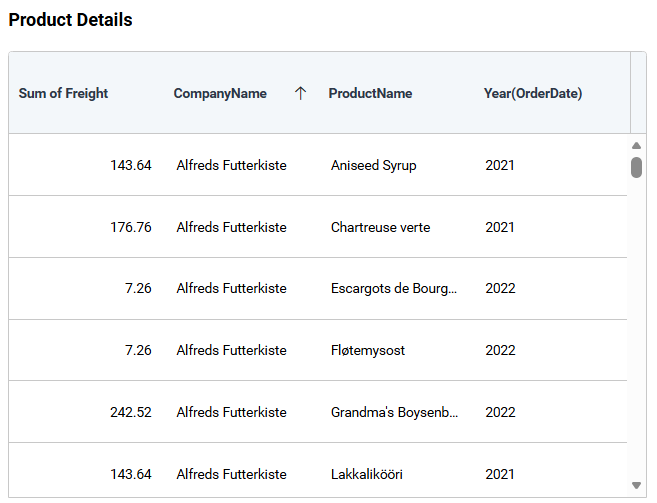Click the scrollbar down arrow
This screenshot has width=657, height=503.
coord(636,485)
